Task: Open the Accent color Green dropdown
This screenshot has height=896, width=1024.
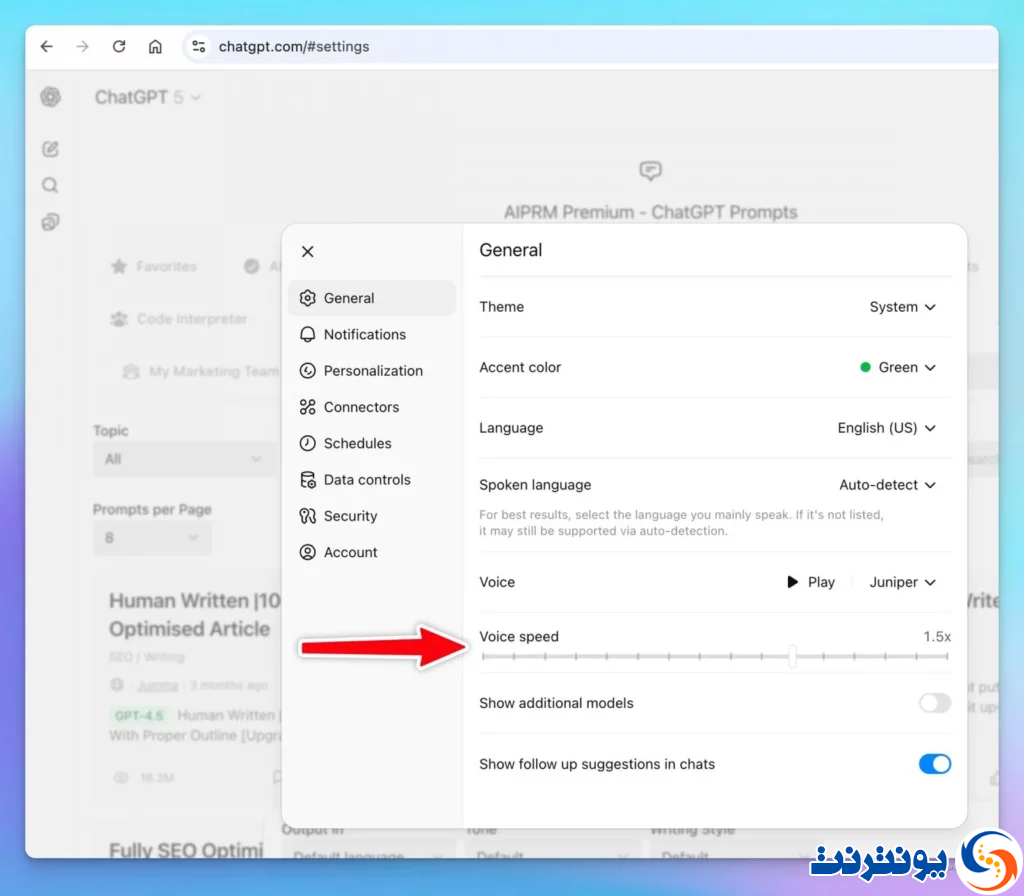Action: (899, 367)
